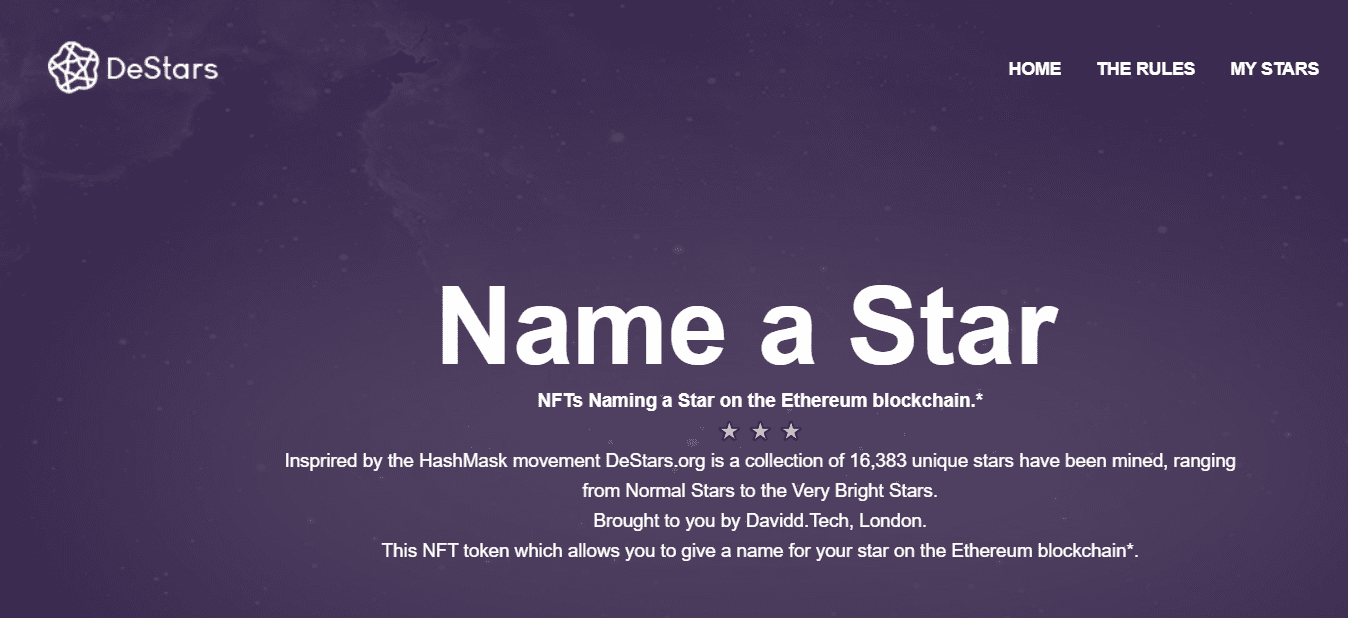The height and width of the screenshot is (618, 1348).
Task: Click the left star icon under subtitle
Action: coord(729,432)
